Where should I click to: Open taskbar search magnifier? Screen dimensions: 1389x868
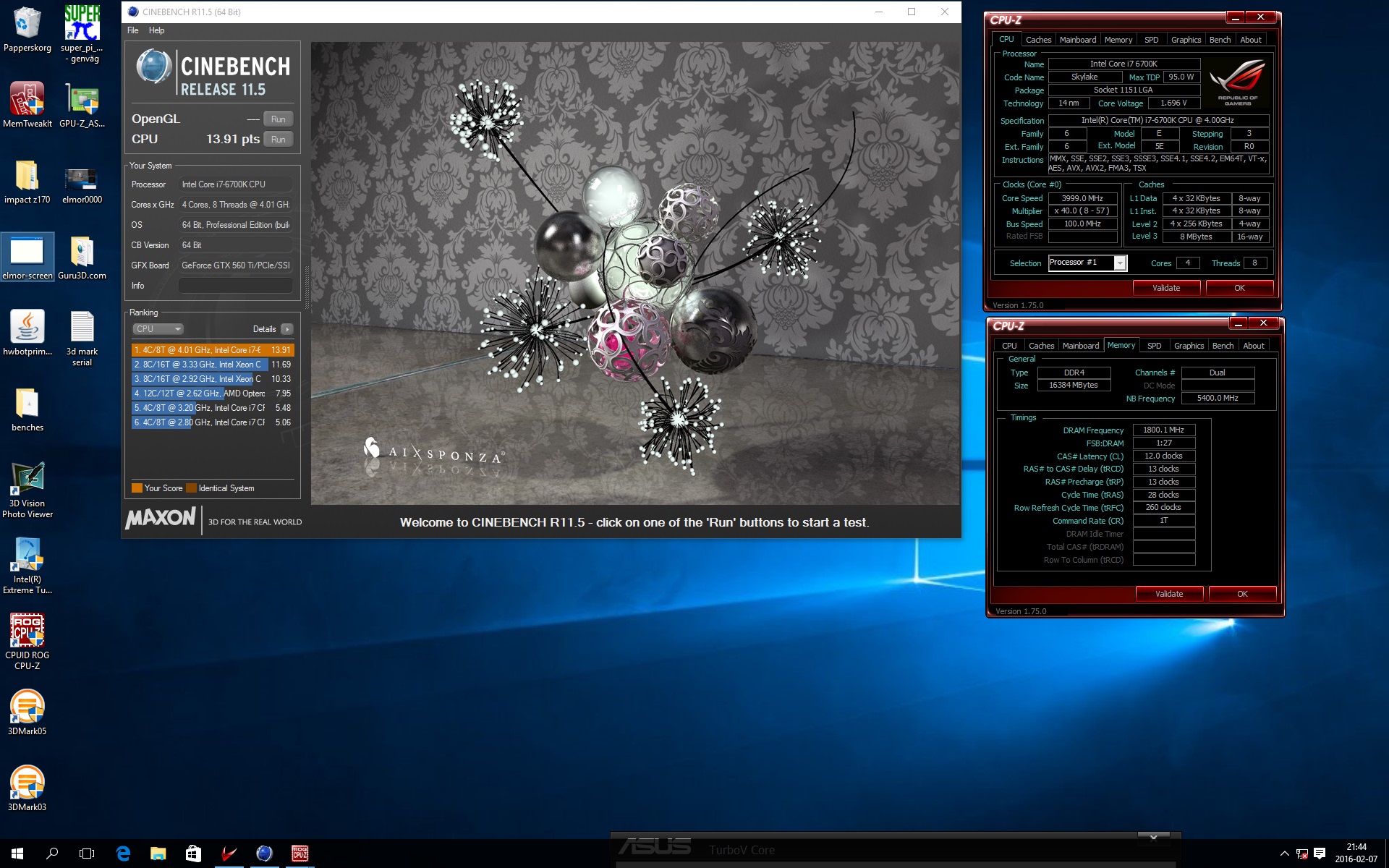pyautogui.click(x=52, y=854)
